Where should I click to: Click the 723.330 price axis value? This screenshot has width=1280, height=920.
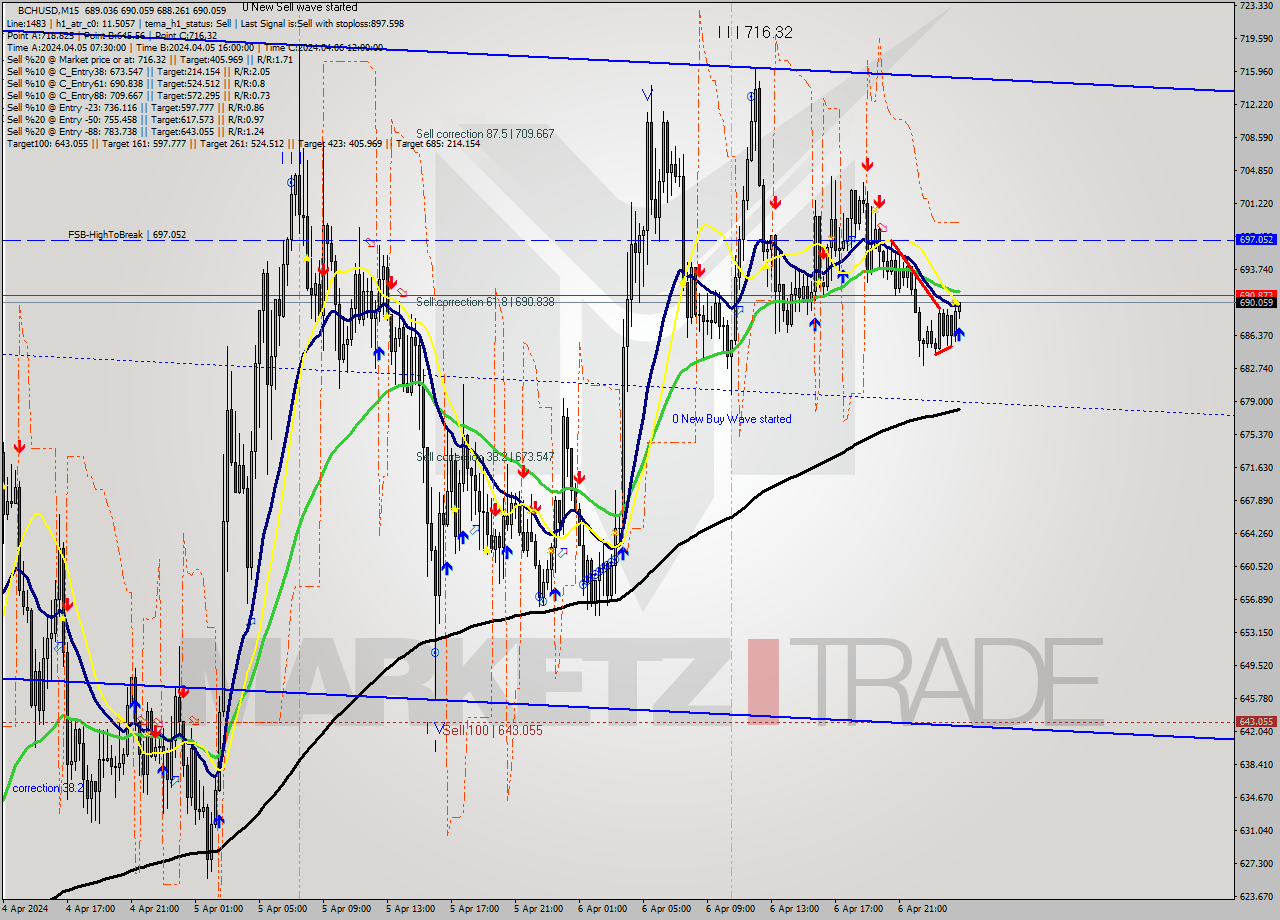point(1255,6)
